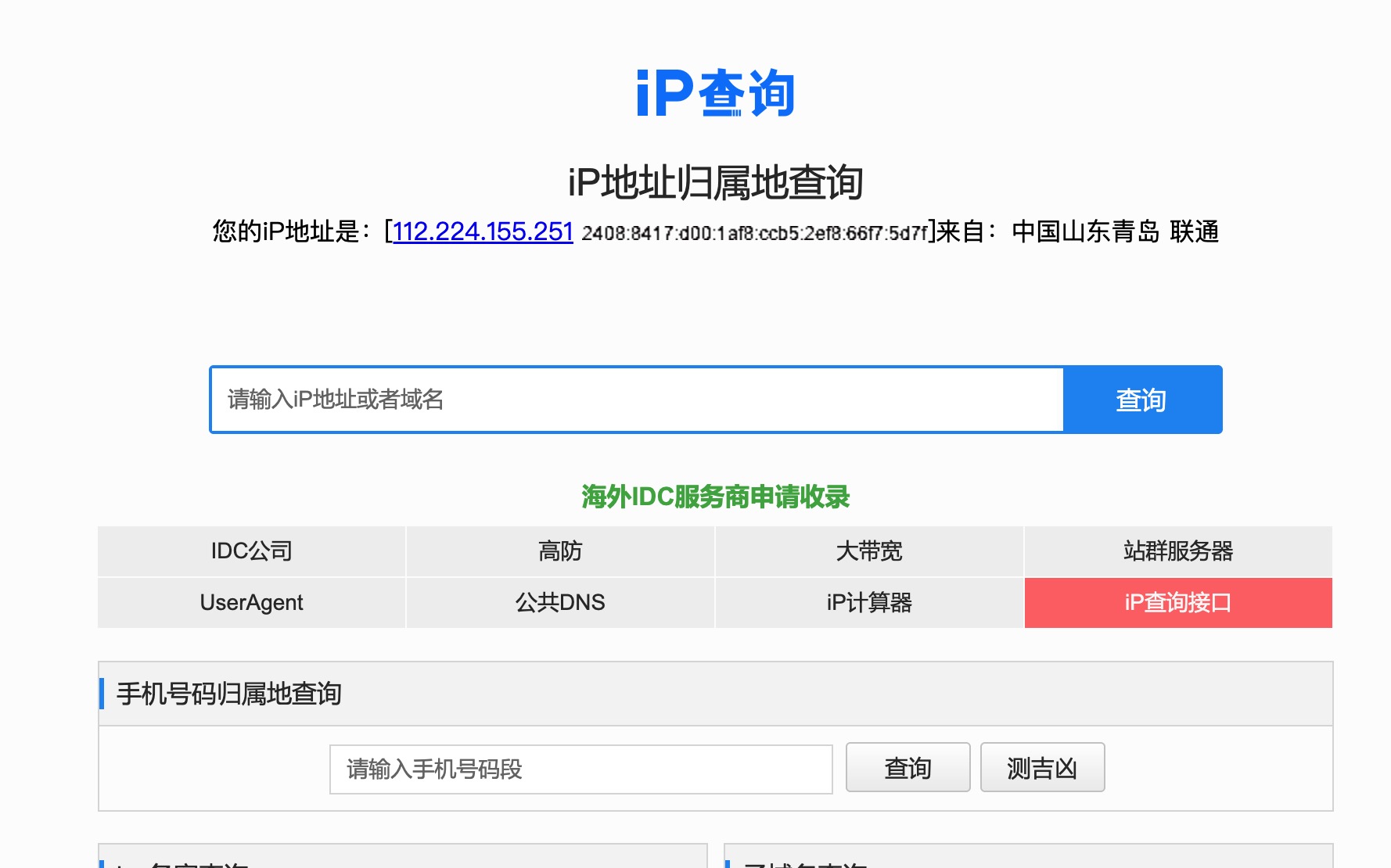Viewport: 1391px width, 868px height.
Task: Open the green 海外IDC服务商申请收录 link
Action: pos(715,497)
